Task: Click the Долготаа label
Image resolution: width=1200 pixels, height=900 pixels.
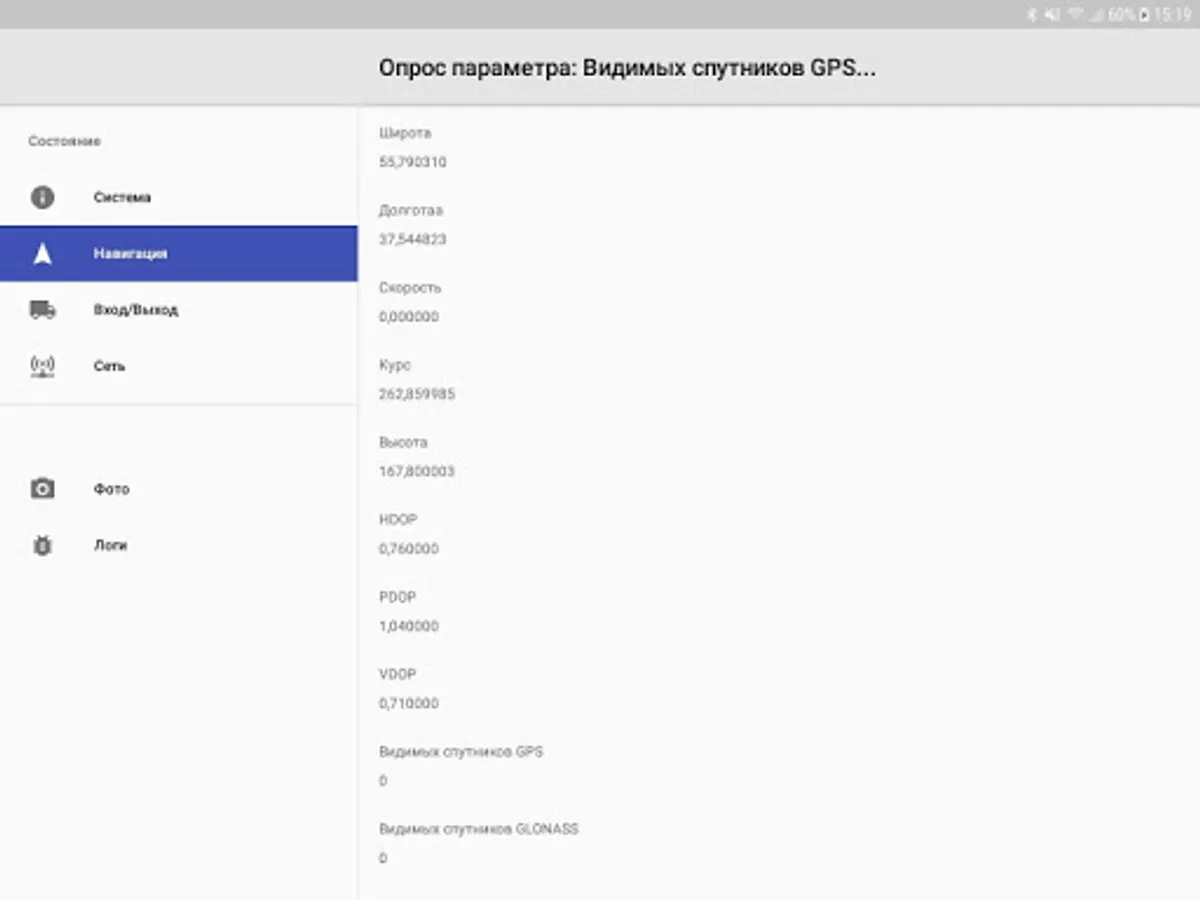Action: tap(411, 211)
